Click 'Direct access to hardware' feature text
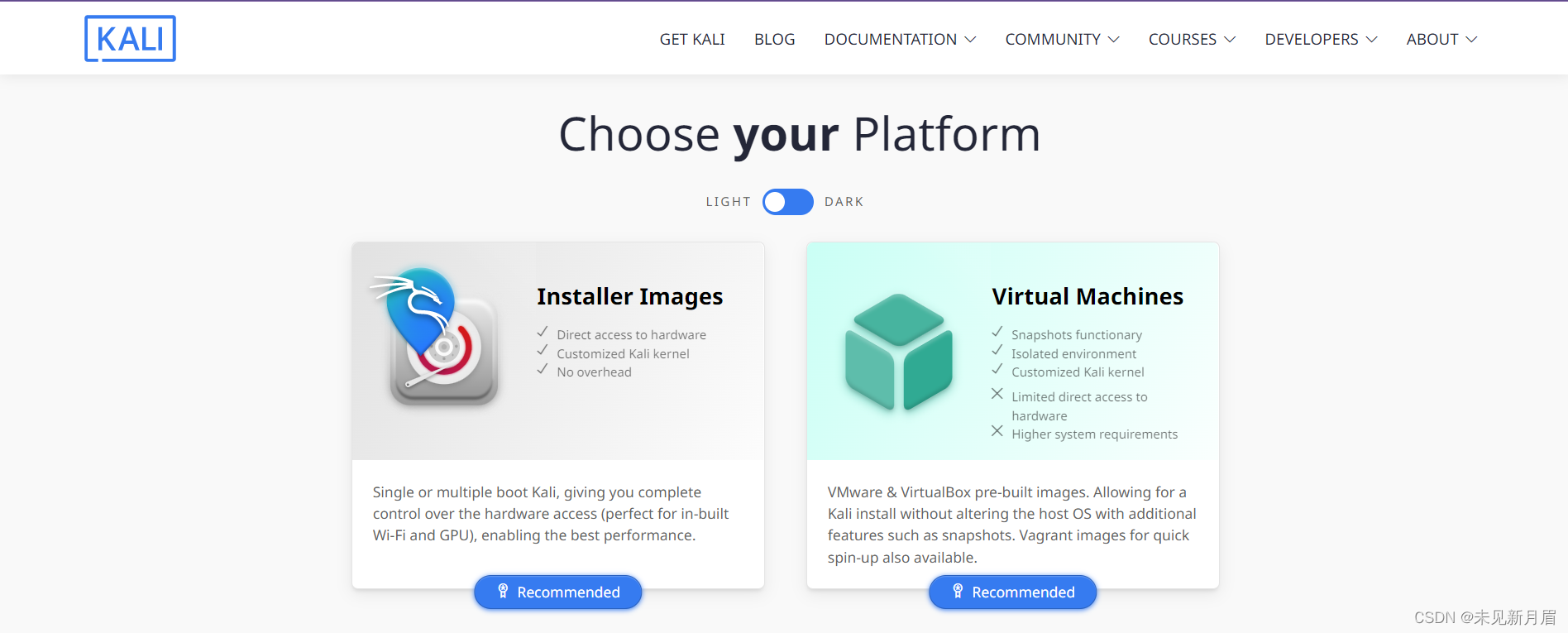The height and width of the screenshot is (633, 1568). click(631, 335)
